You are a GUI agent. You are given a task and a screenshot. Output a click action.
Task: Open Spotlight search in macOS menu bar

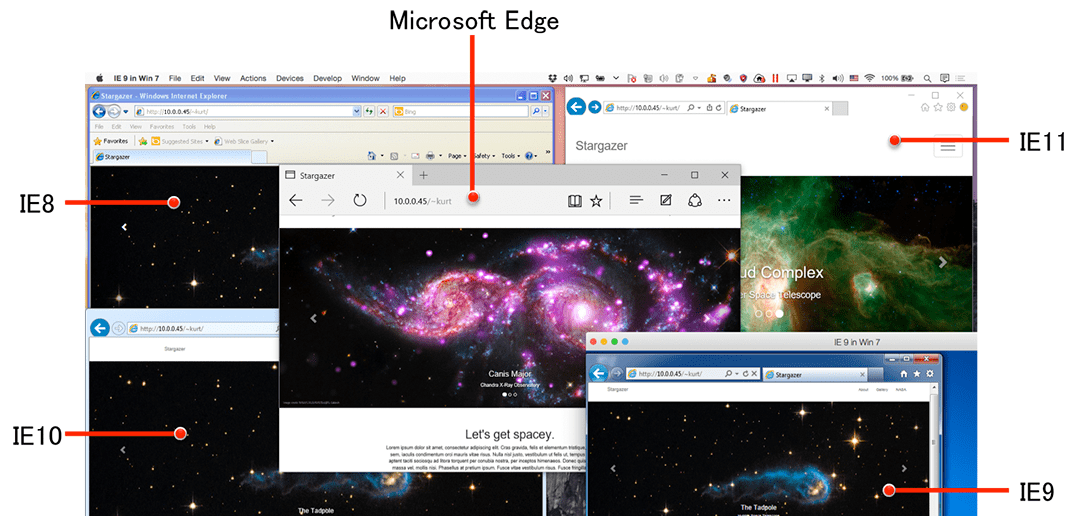click(927, 78)
